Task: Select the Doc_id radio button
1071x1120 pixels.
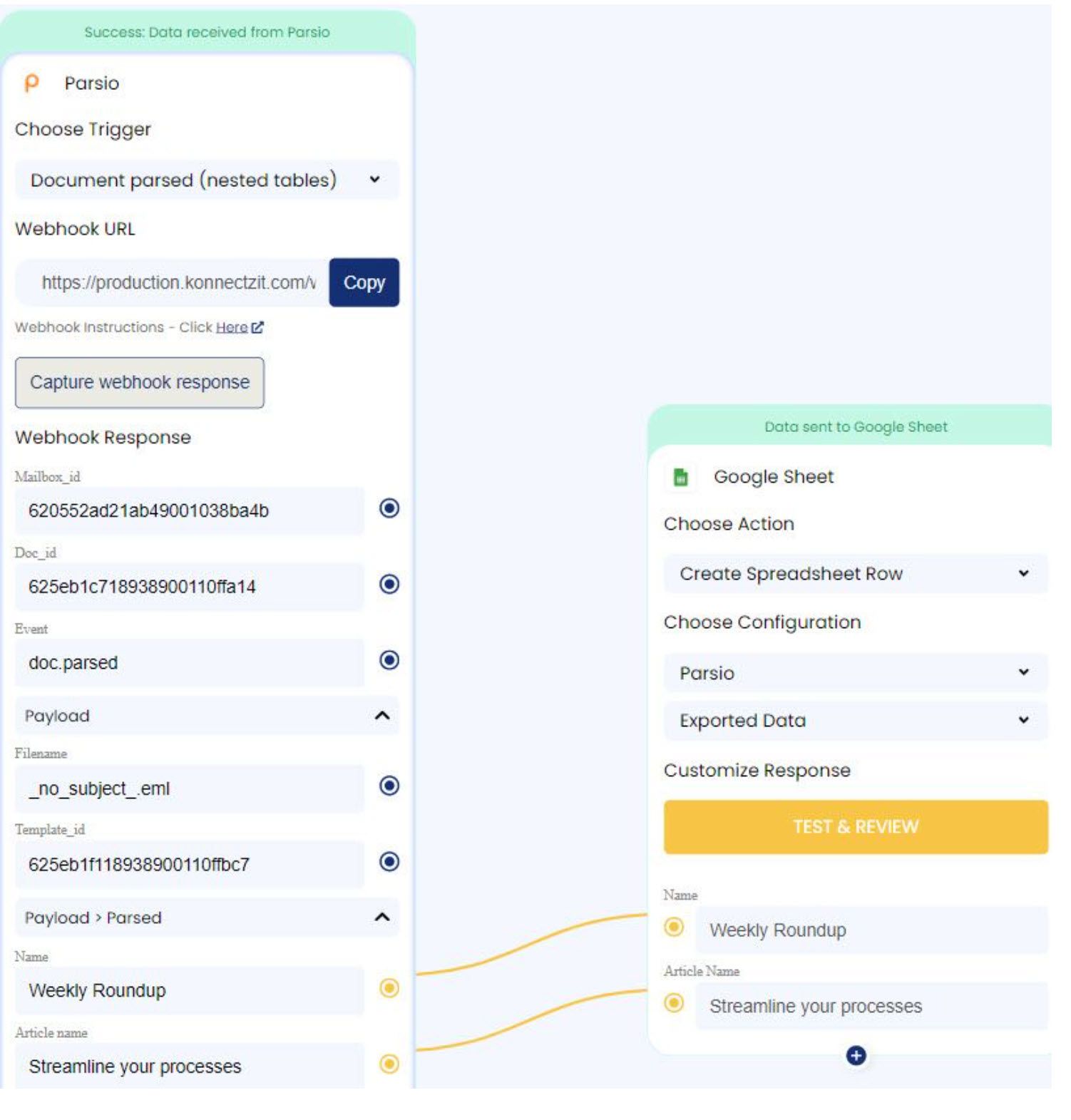Action: click(x=389, y=585)
